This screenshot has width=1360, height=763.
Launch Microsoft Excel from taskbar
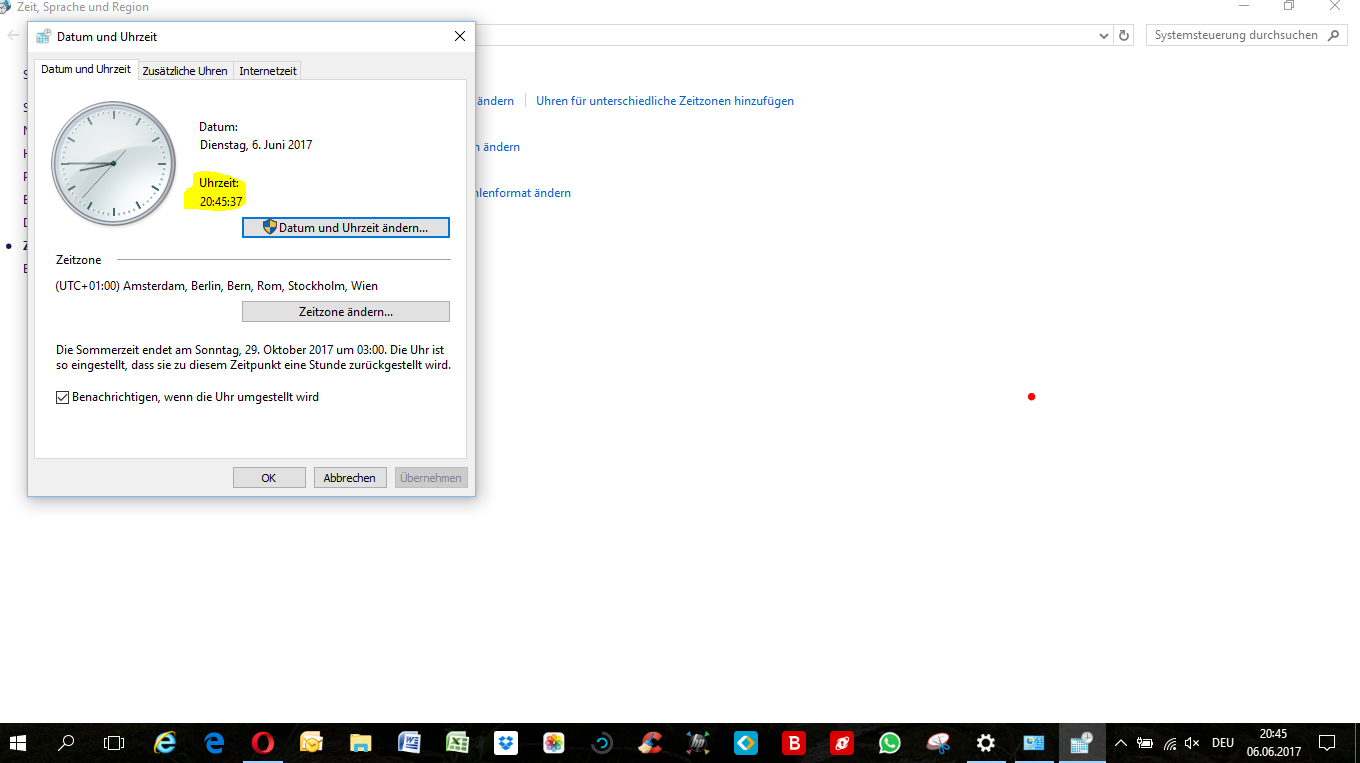[x=457, y=743]
